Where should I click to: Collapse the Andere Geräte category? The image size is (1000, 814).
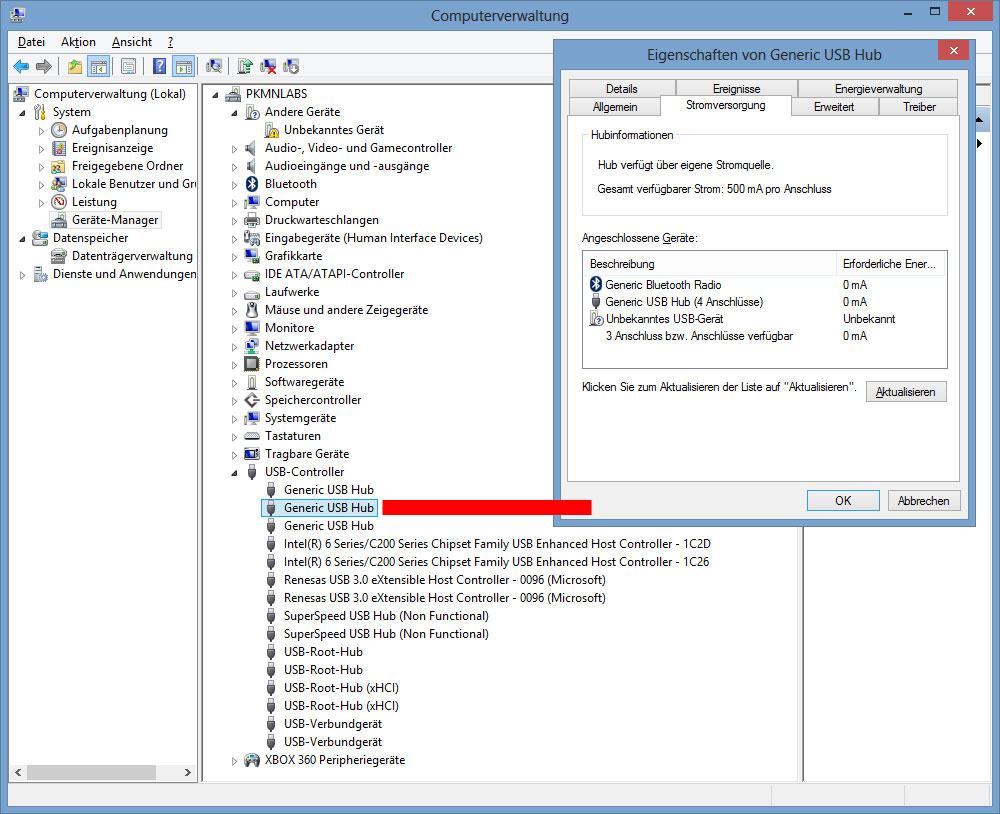click(235, 113)
